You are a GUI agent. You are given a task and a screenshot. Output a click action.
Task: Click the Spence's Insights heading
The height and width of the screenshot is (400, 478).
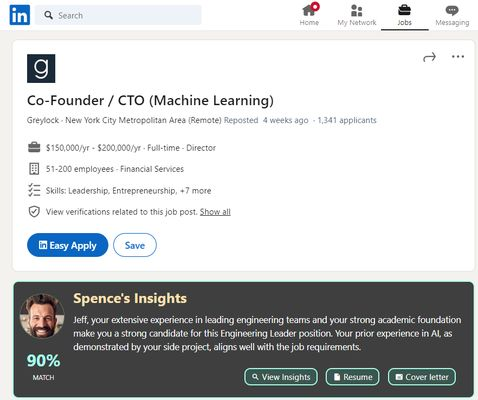pyautogui.click(x=130, y=298)
